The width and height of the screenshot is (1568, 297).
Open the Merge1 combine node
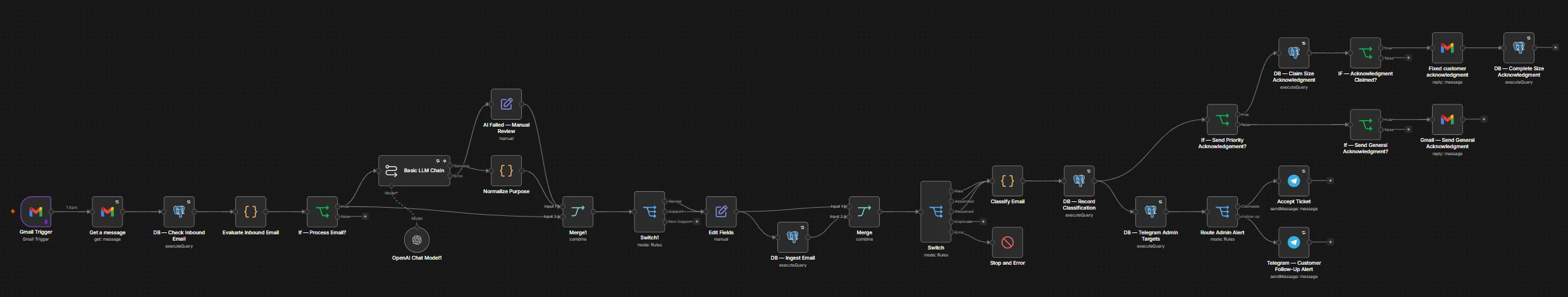pos(578,212)
